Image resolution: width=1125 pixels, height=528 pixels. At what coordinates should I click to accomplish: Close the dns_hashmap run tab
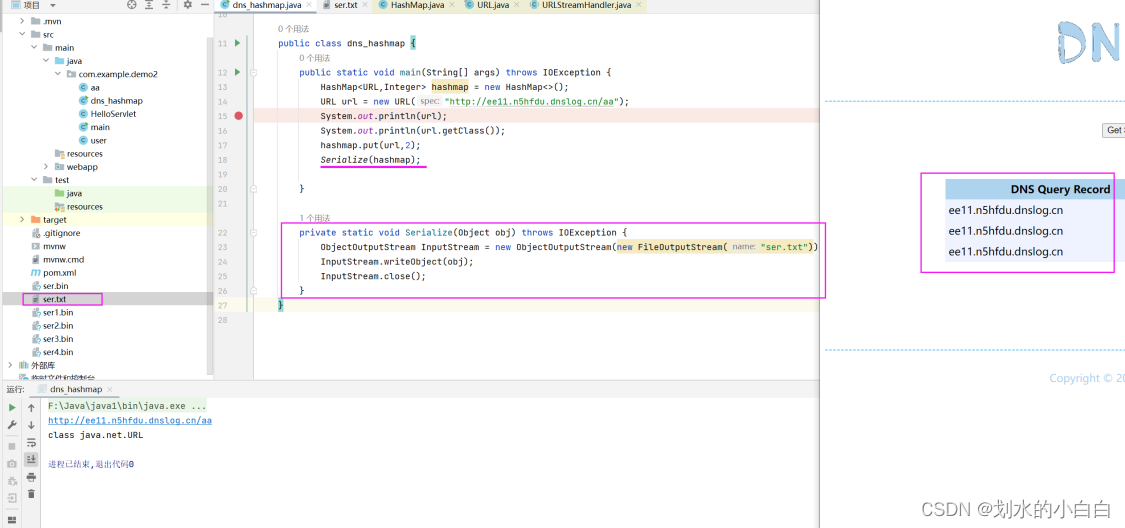coord(111,390)
